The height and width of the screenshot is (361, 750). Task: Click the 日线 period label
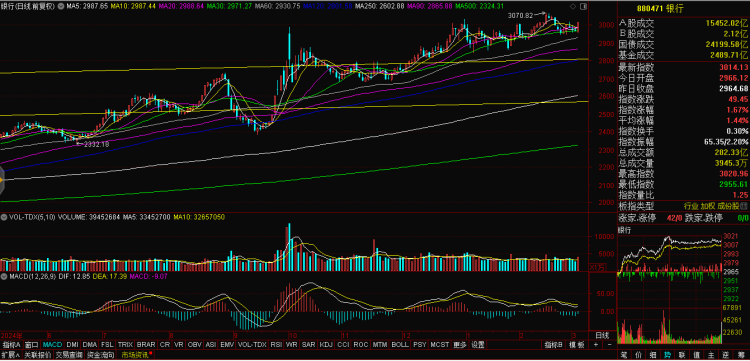(602, 335)
